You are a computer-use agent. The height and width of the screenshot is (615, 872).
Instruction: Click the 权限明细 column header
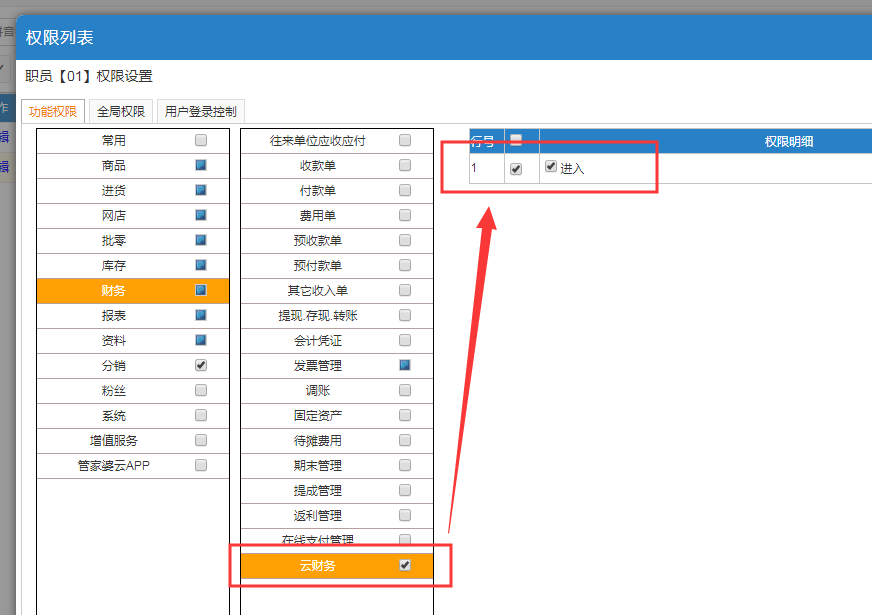tap(788, 141)
